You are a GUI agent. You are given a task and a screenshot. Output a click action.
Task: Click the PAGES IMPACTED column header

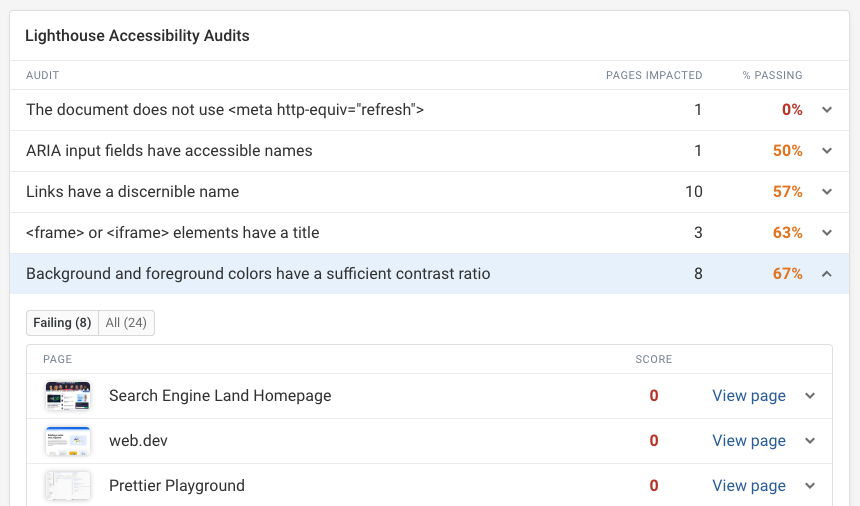(654, 76)
